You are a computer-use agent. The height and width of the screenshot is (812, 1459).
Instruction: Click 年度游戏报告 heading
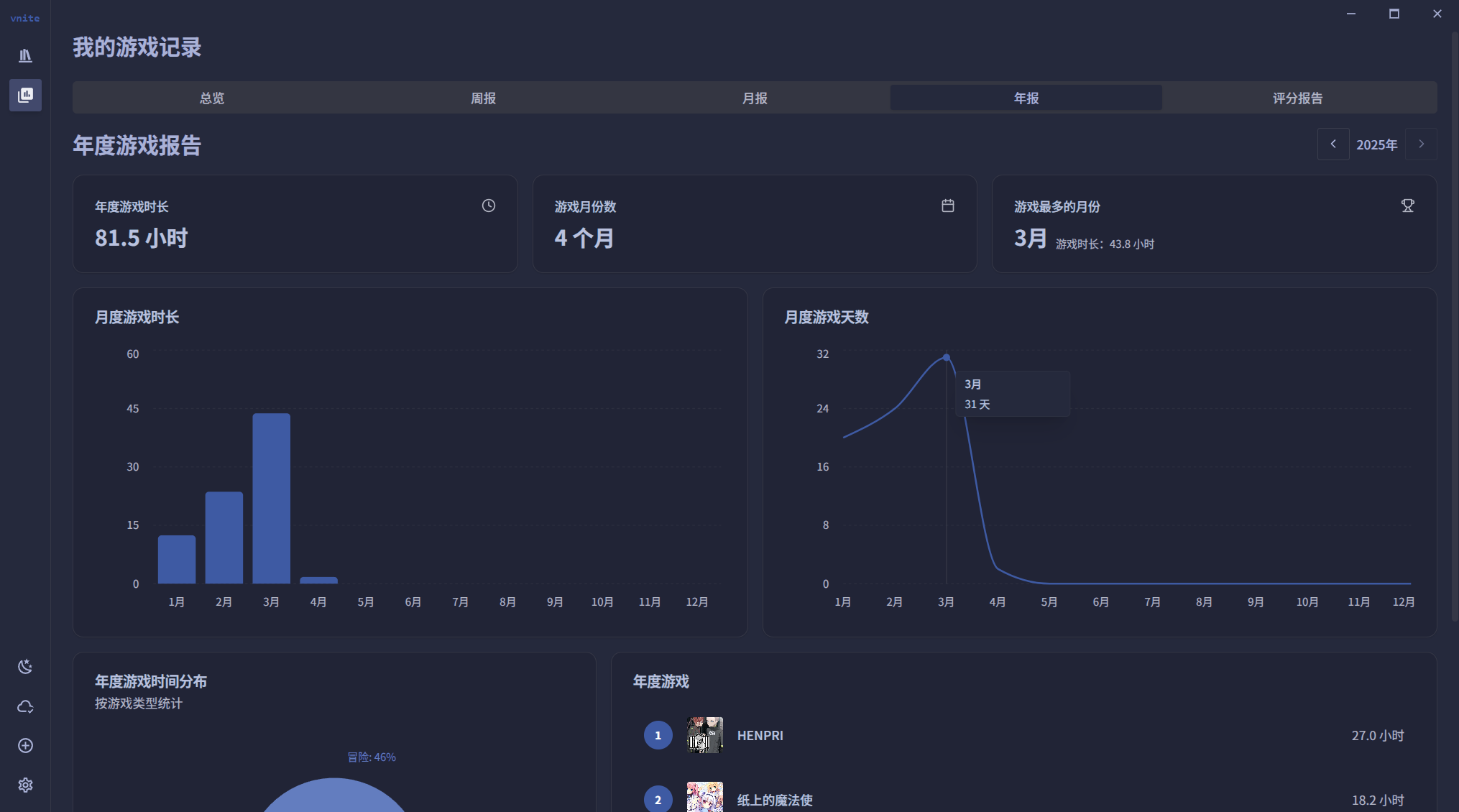[137, 146]
